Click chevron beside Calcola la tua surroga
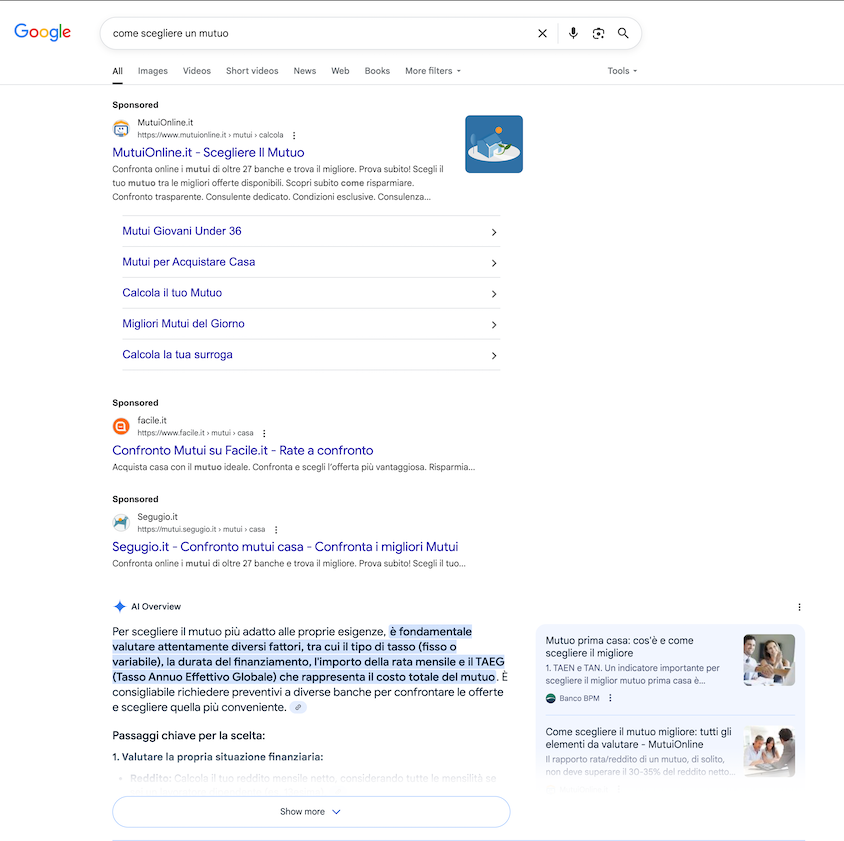 (494, 356)
